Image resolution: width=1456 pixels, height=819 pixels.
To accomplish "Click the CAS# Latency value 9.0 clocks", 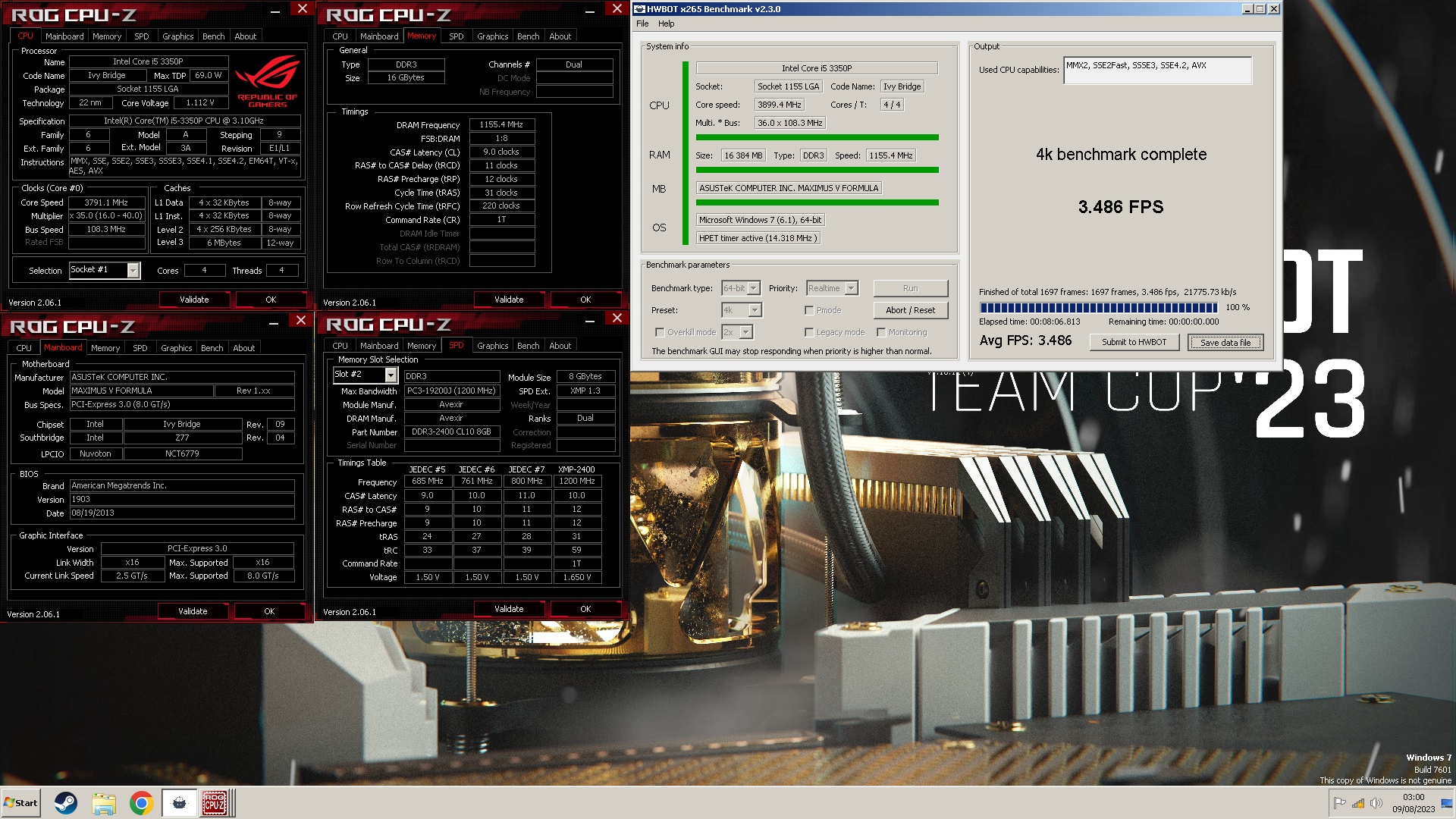I will coord(501,152).
